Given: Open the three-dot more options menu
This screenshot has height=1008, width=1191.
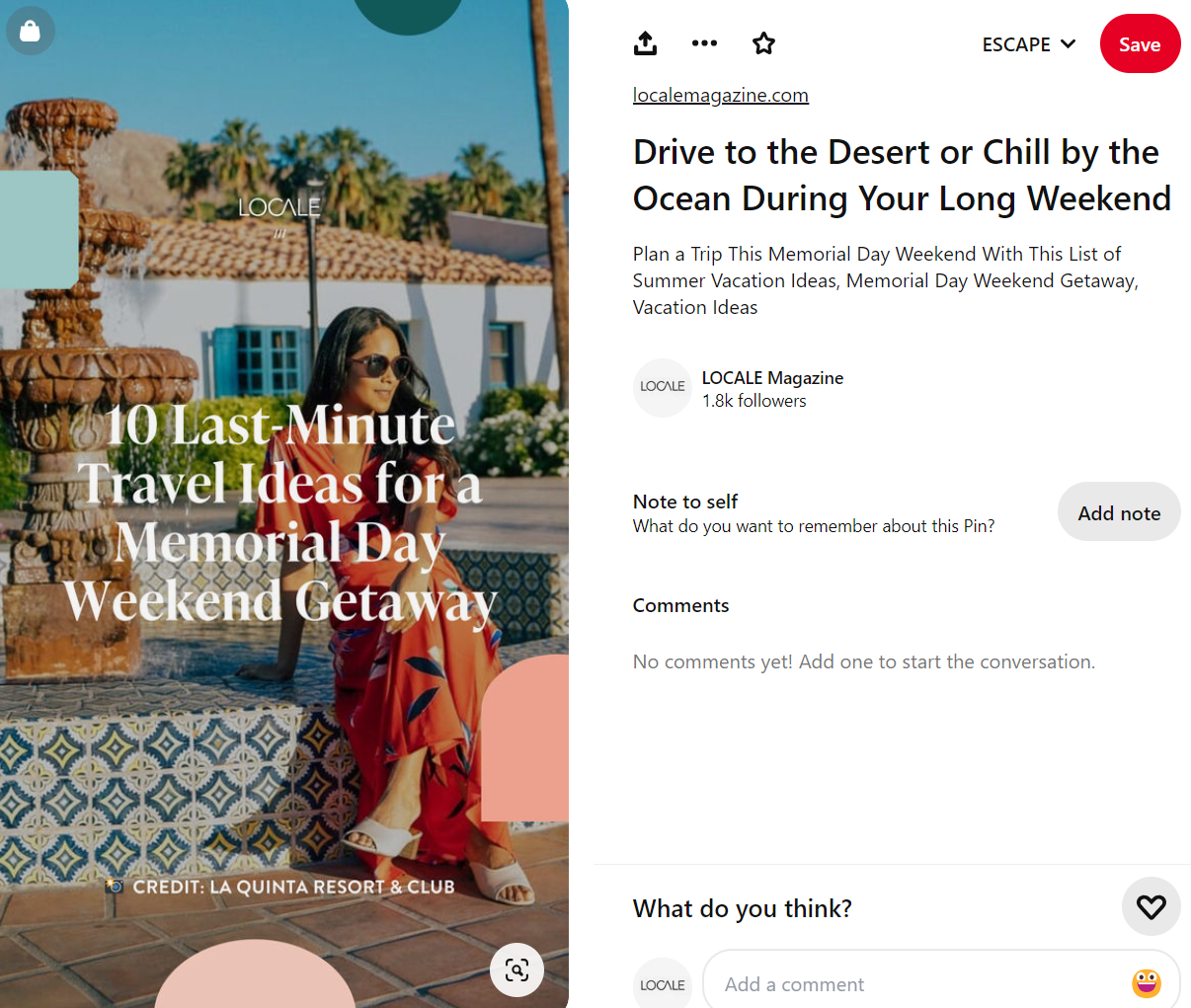Looking at the screenshot, I should [704, 43].
